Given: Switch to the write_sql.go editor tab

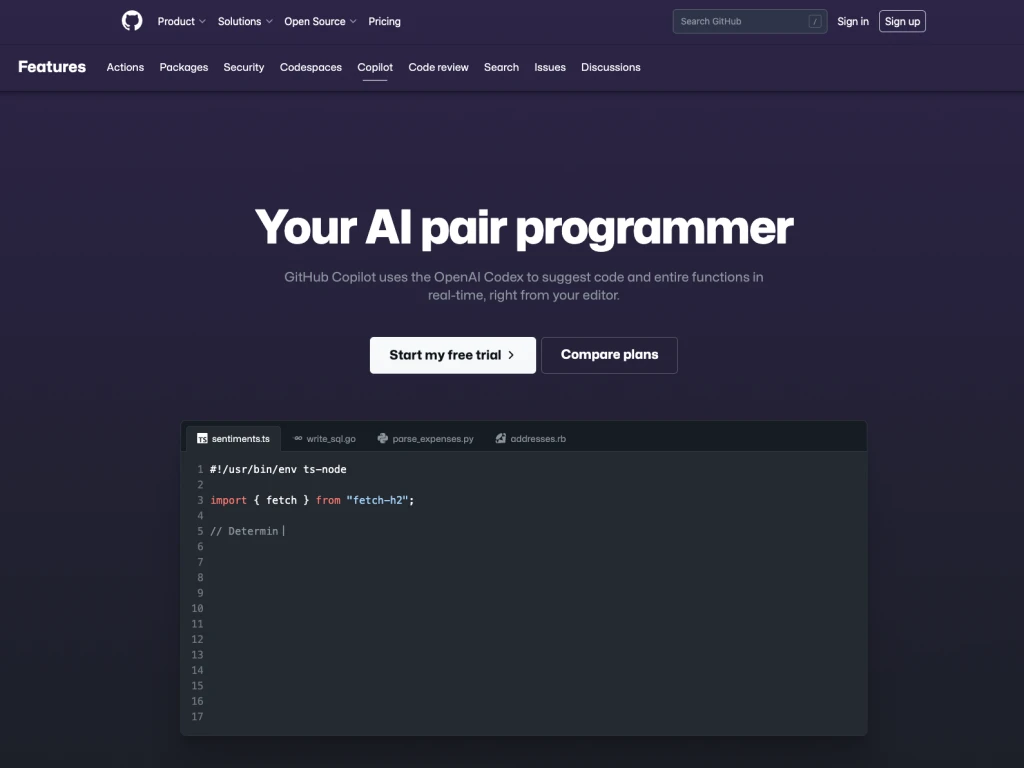Looking at the screenshot, I should tap(325, 439).
